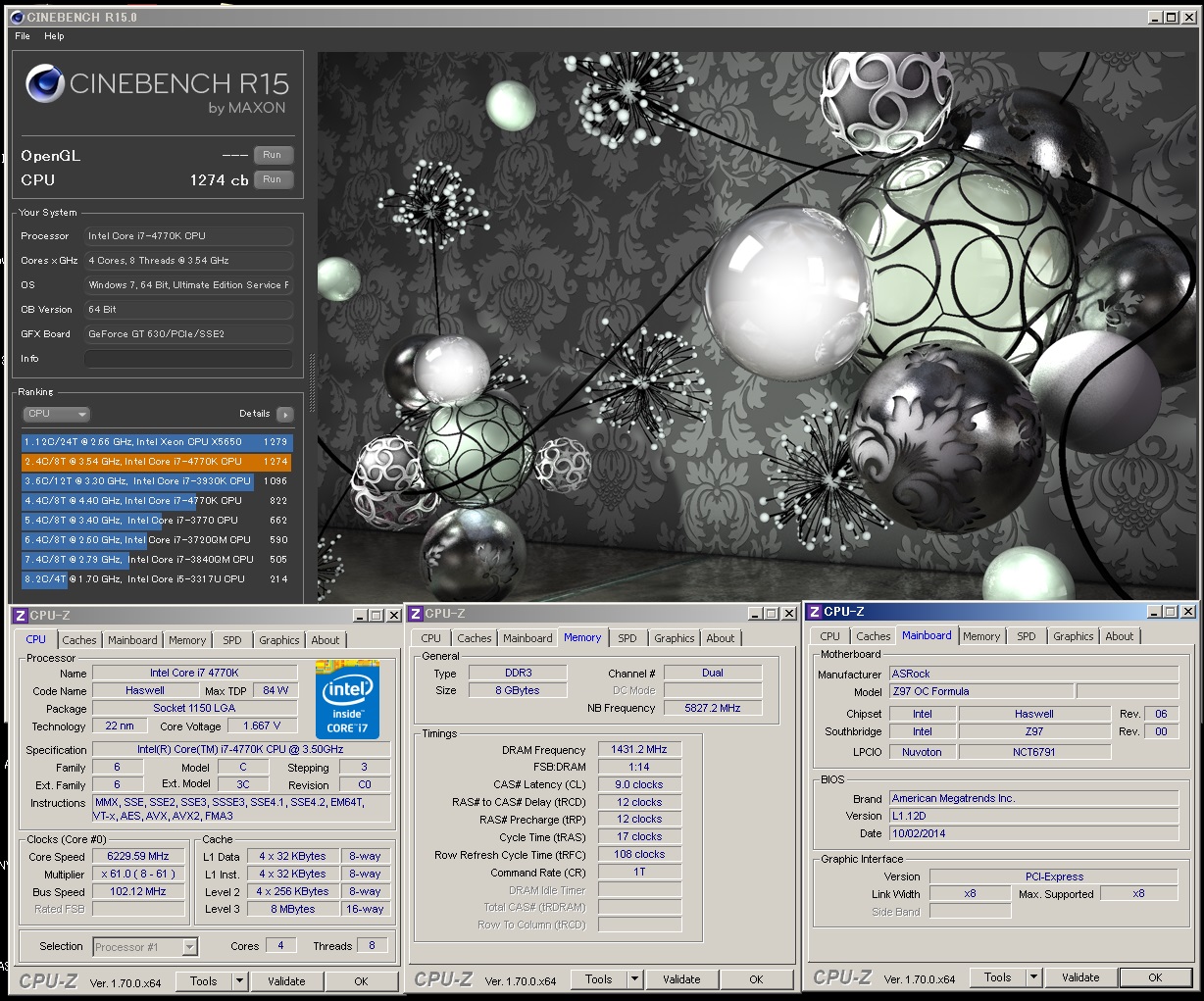
Task: Click the right CPU-Z title bar icon
Action: 814,612
